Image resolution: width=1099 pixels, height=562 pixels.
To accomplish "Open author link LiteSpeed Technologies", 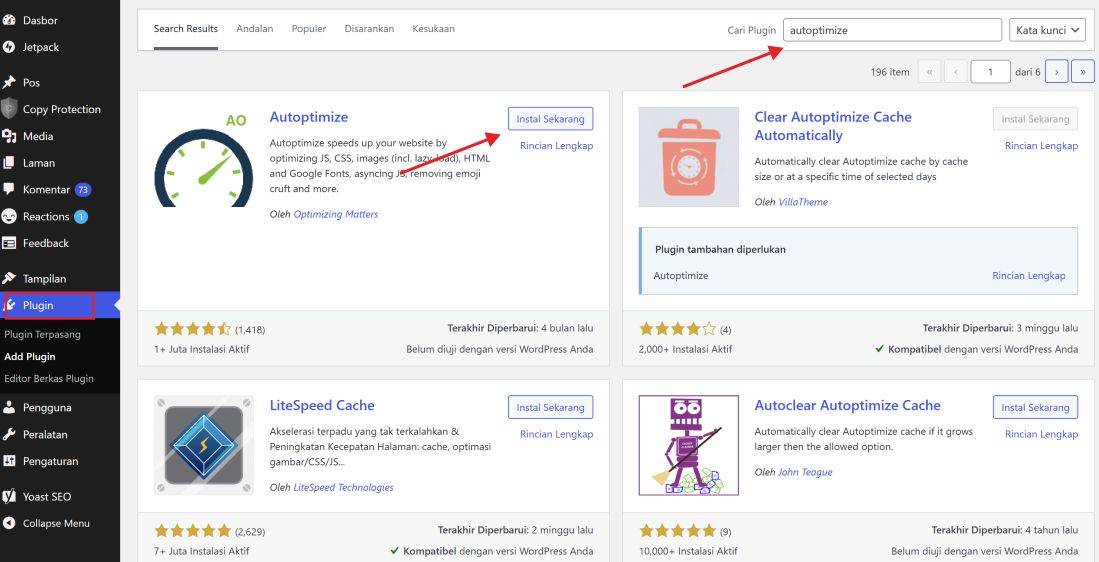I will [x=343, y=487].
